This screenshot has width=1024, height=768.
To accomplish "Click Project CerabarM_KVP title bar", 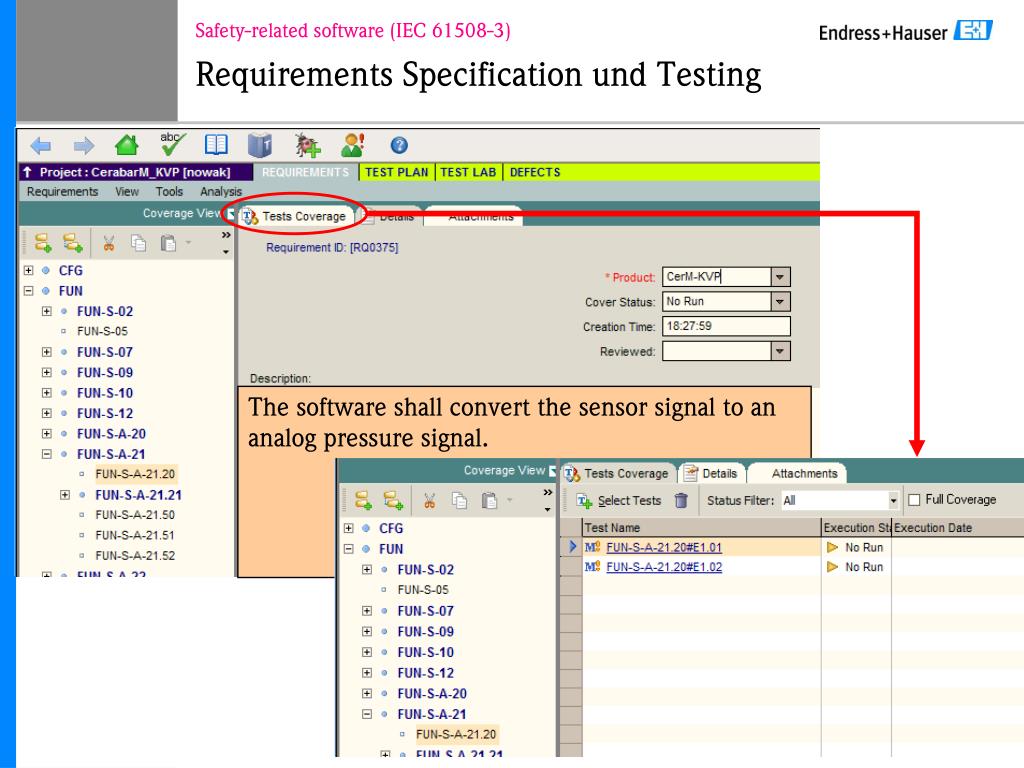I will 135,172.
